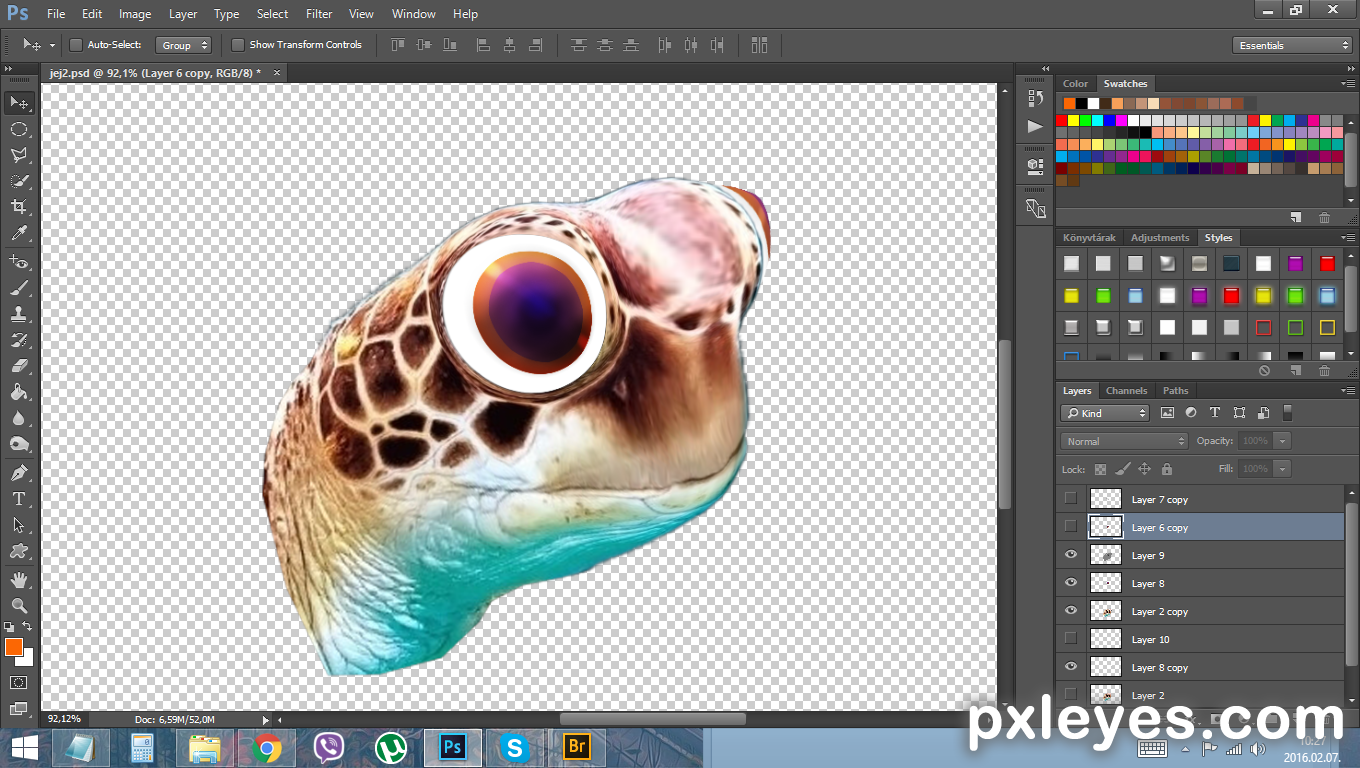Hide Layer 9 with eye icon
Screen dimensions: 1360x768
tap(1071, 555)
